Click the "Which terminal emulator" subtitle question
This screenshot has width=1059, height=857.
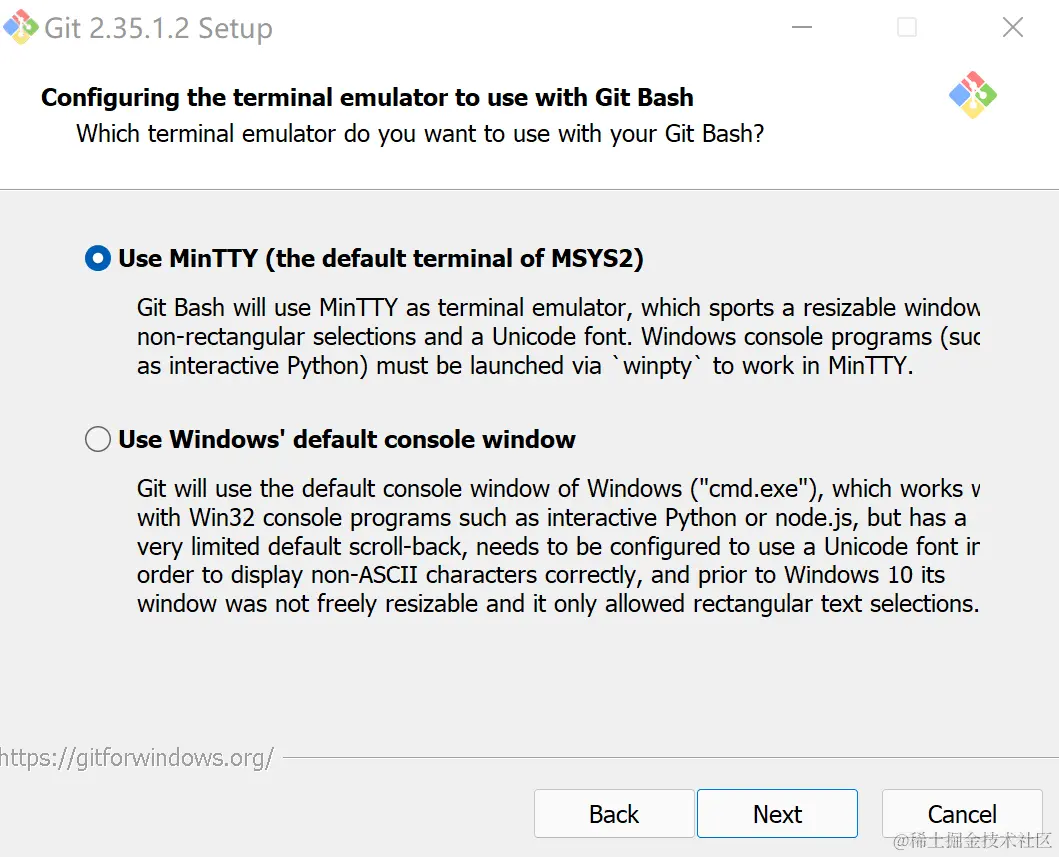pos(420,133)
